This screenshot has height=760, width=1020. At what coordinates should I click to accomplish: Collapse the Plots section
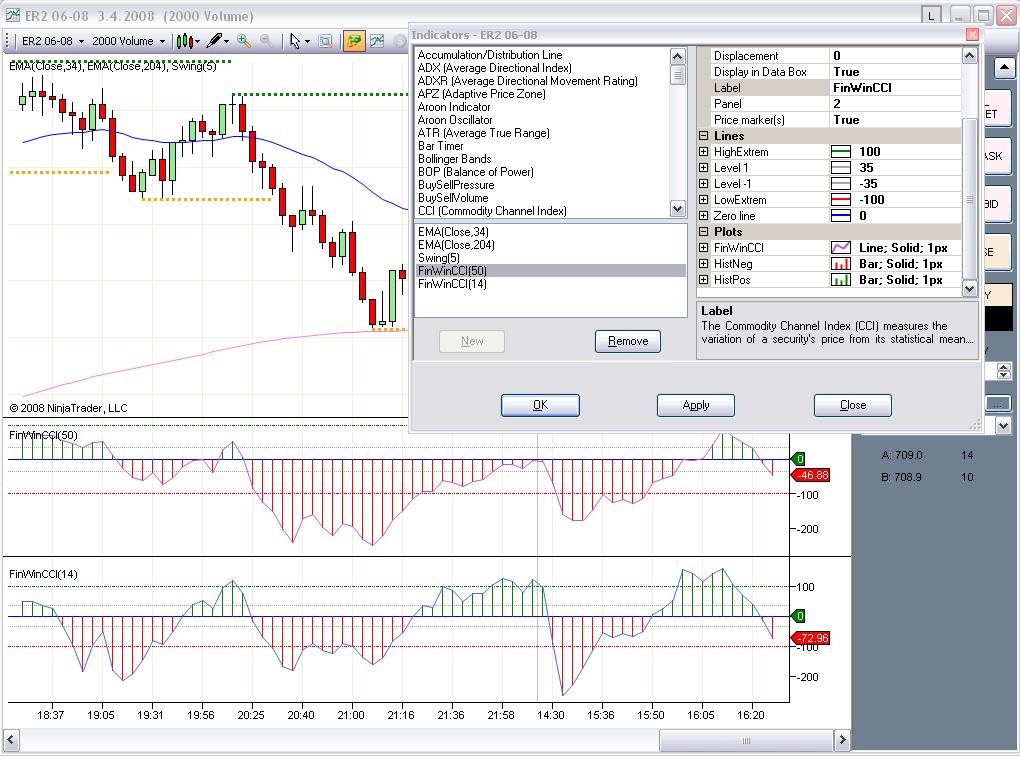tap(704, 232)
